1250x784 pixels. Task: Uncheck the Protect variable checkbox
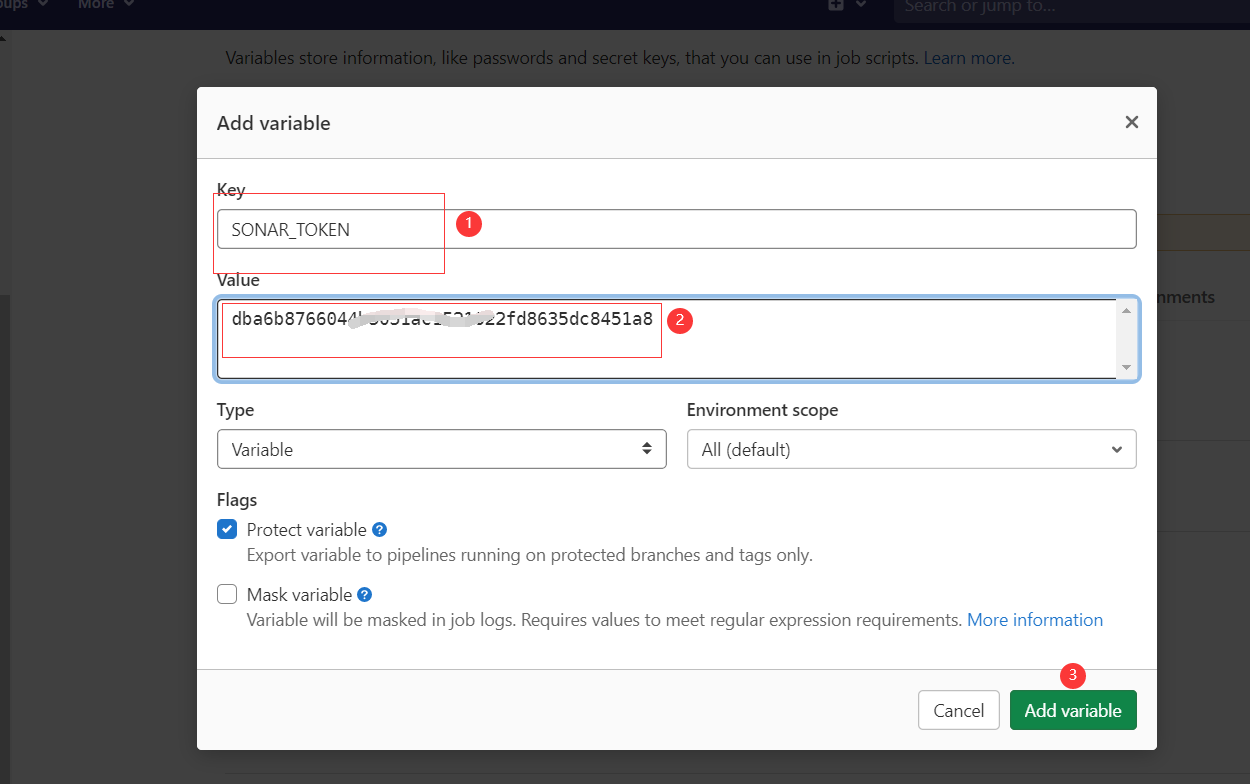[x=227, y=530]
